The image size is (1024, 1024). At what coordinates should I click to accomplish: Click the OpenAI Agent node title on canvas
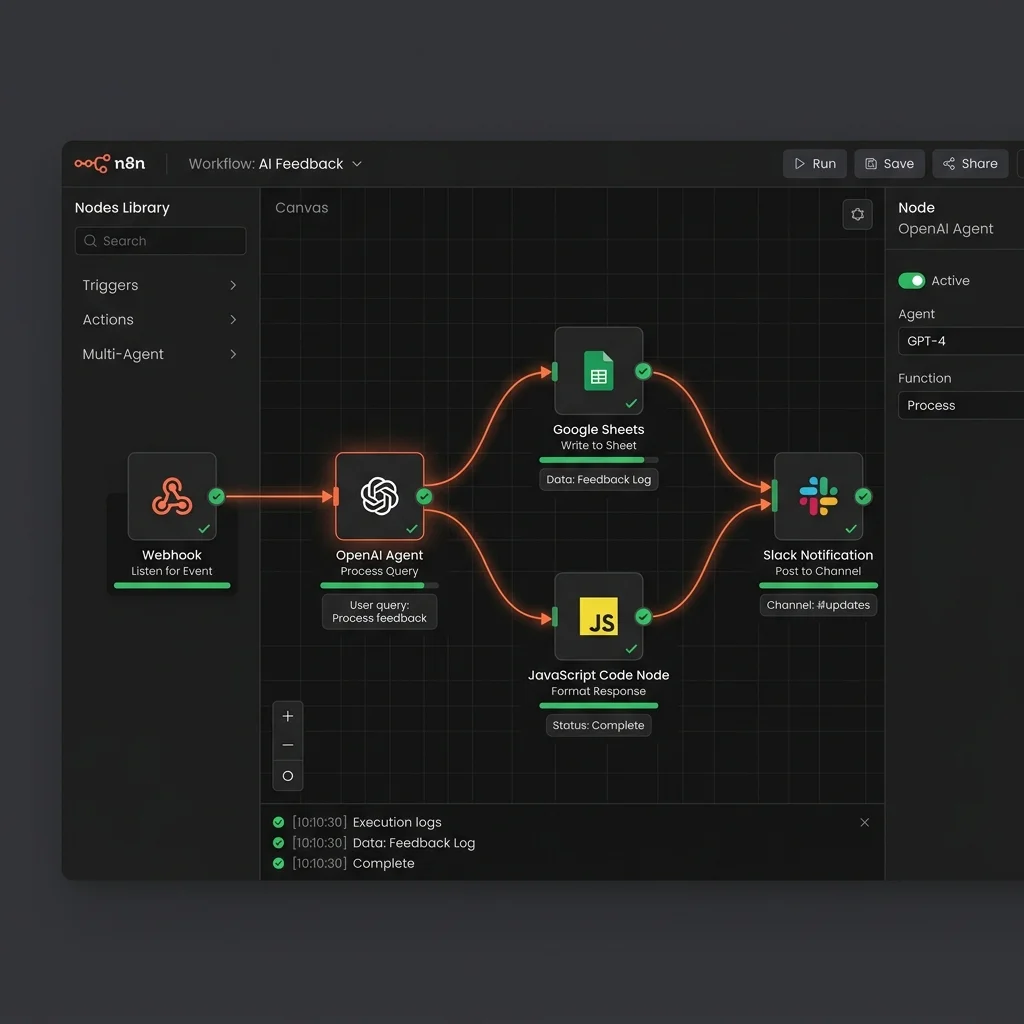tap(379, 555)
